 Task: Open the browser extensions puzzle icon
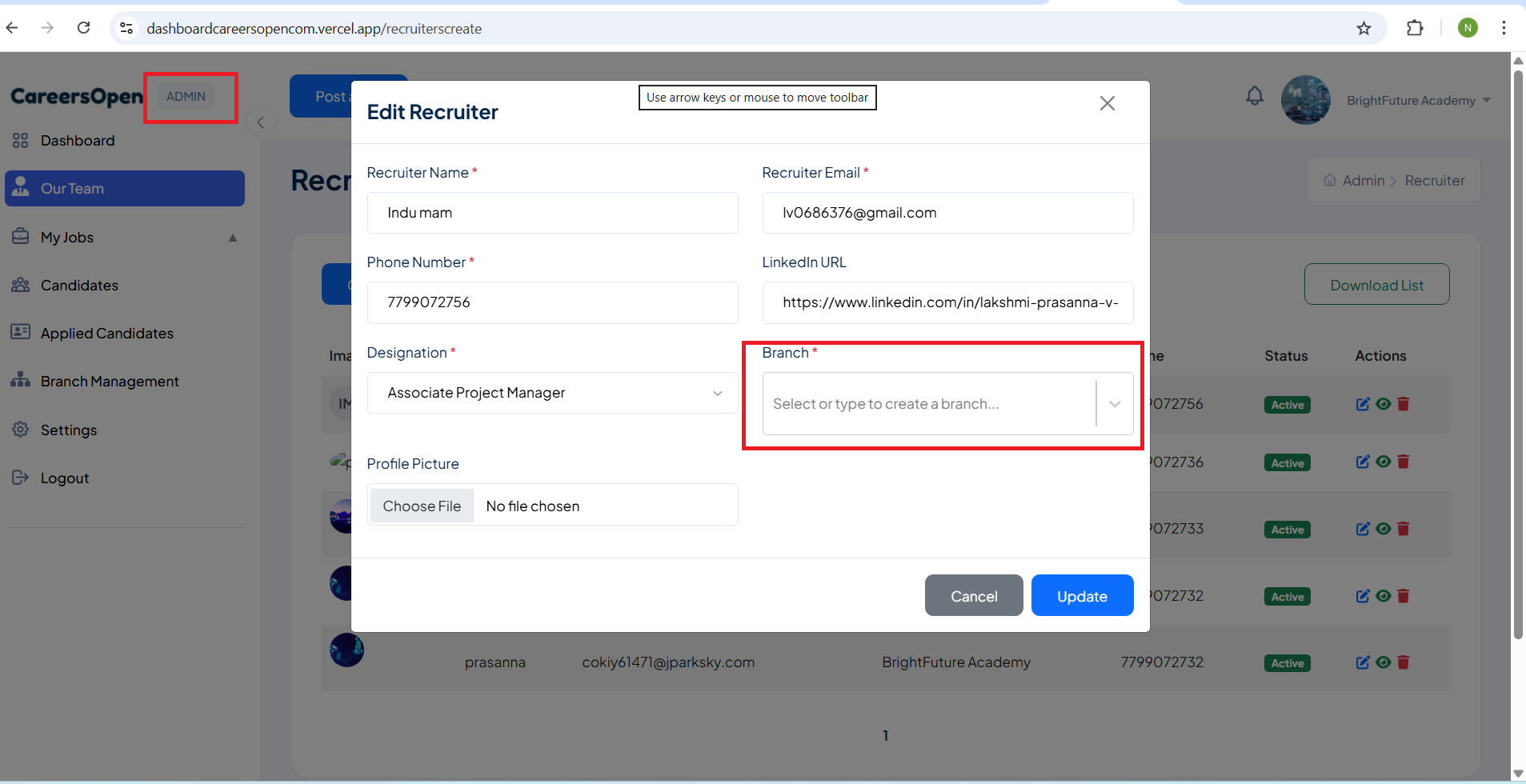click(1414, 29)
